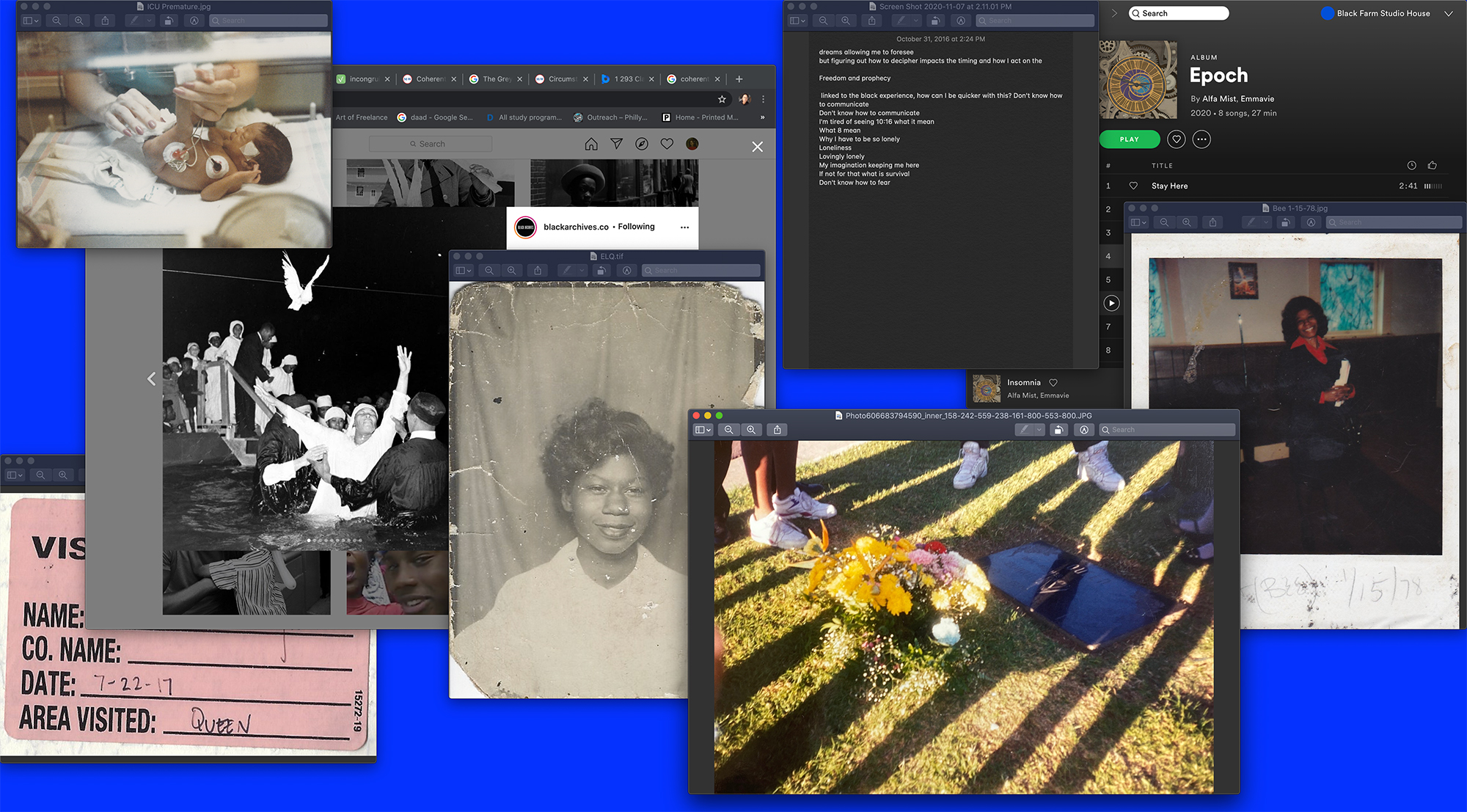Zoom out in ICU Premature.jpg window

[56, 21]
